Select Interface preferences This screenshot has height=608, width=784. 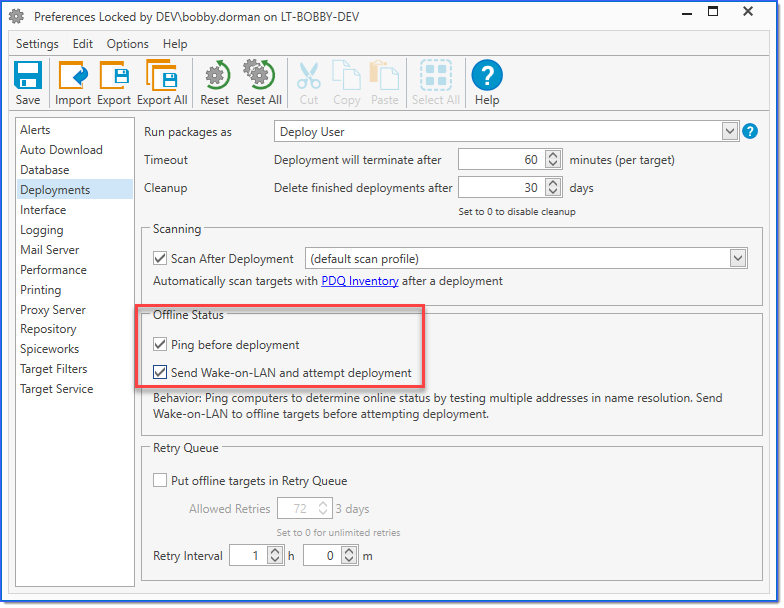[x=75, y=210]
